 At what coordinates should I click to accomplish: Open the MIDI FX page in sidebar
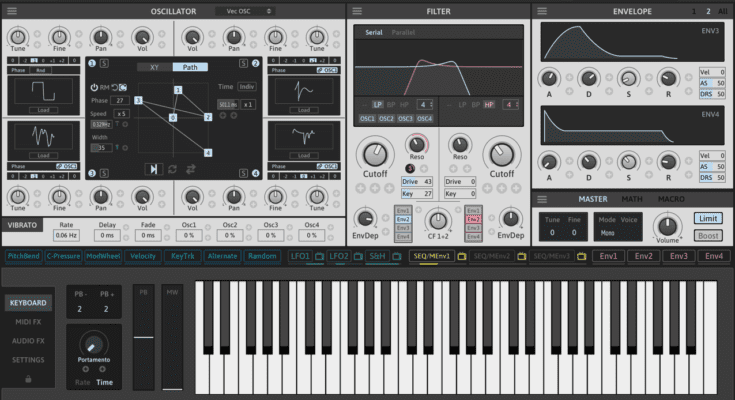pos(28,322)
